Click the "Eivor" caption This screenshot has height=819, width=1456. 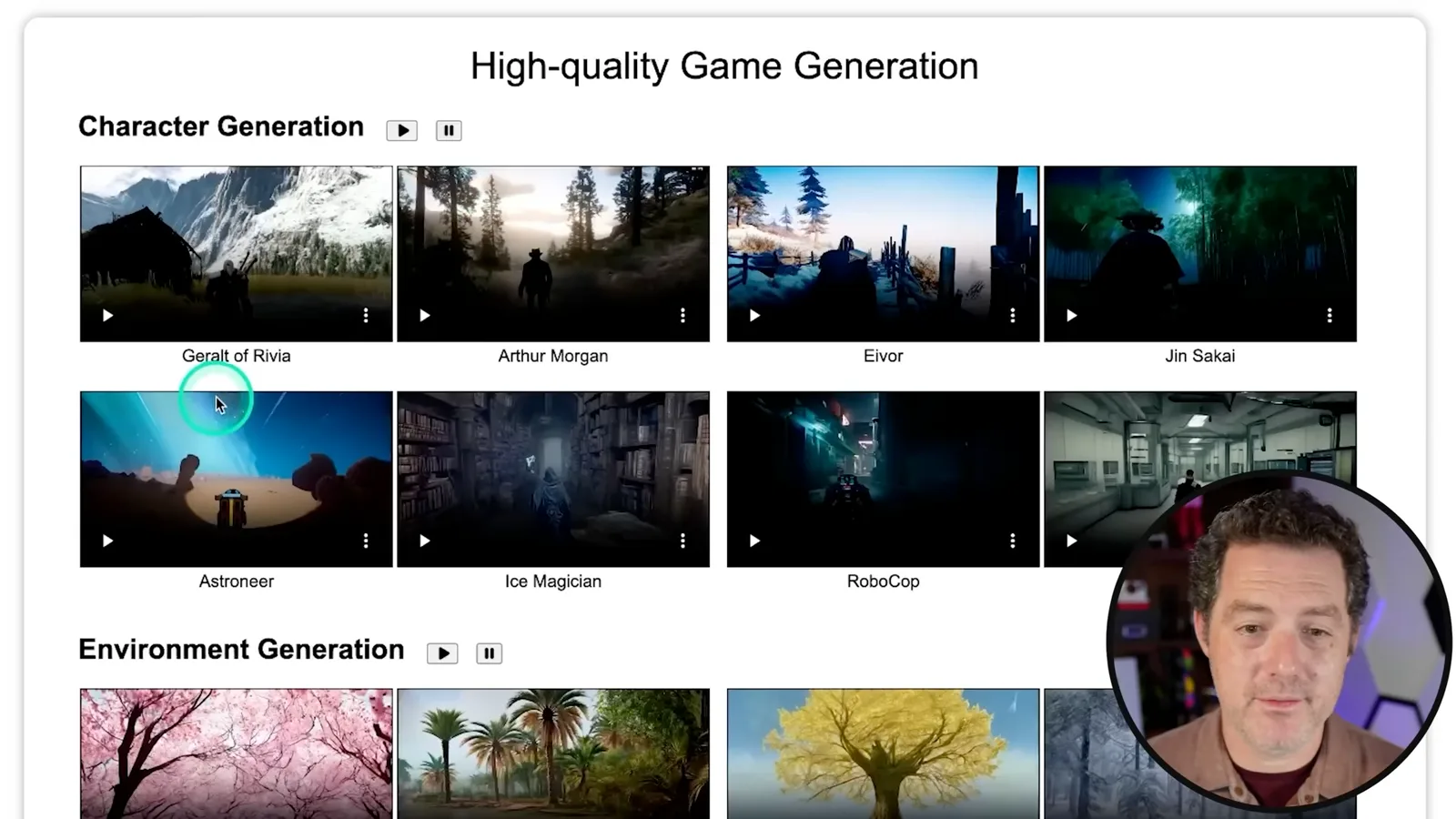pos(884,356)
